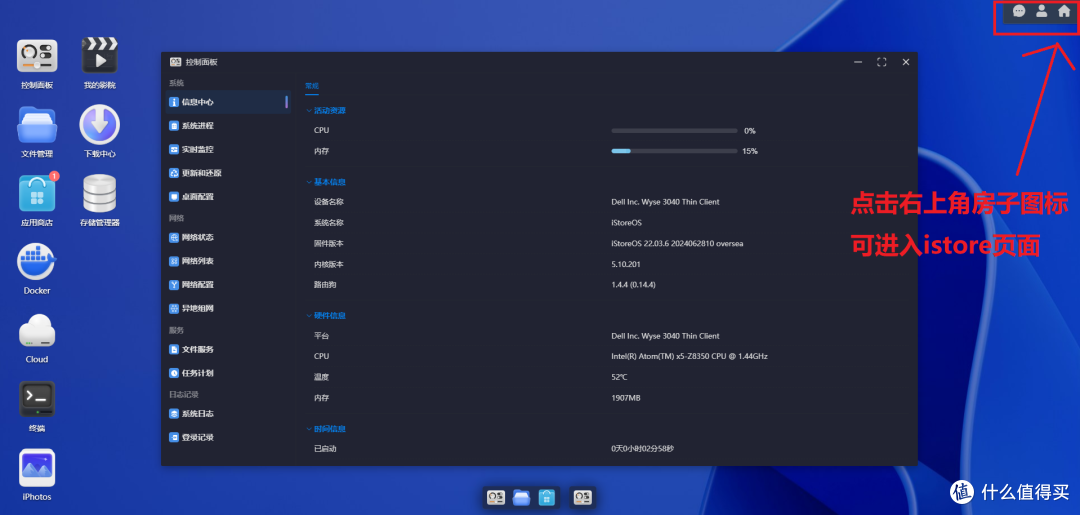Click the 路由狗 version 1.4.4 (0.14.4)
The image size is (1080, 515).
(634, 285)
